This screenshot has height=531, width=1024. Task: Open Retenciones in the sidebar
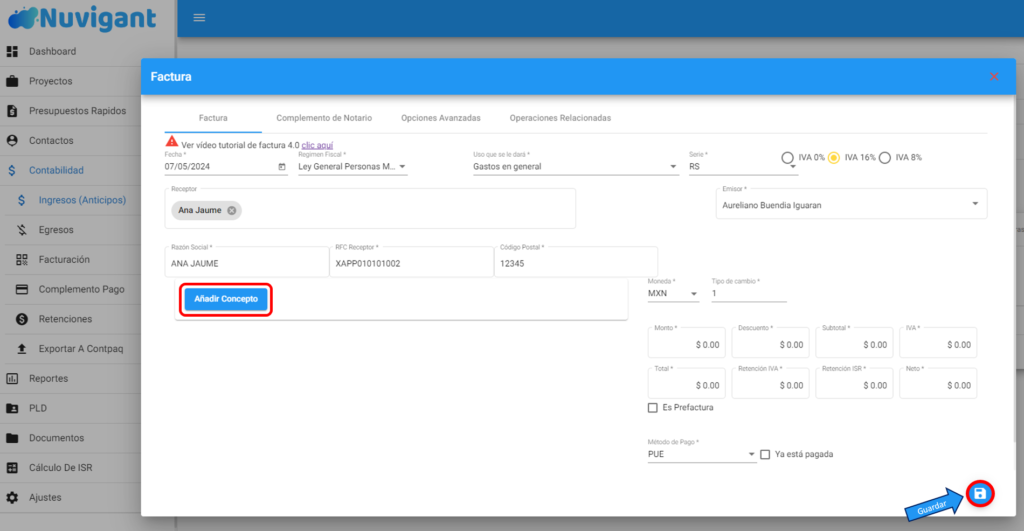(x=65, y=319)
